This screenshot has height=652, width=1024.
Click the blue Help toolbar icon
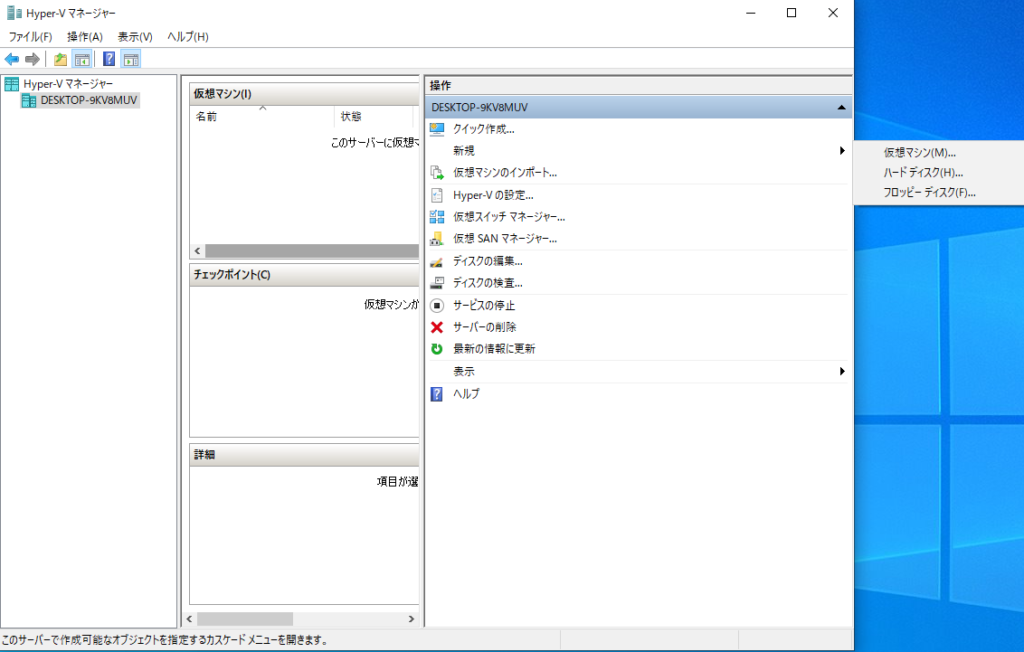tap(109, 59)
